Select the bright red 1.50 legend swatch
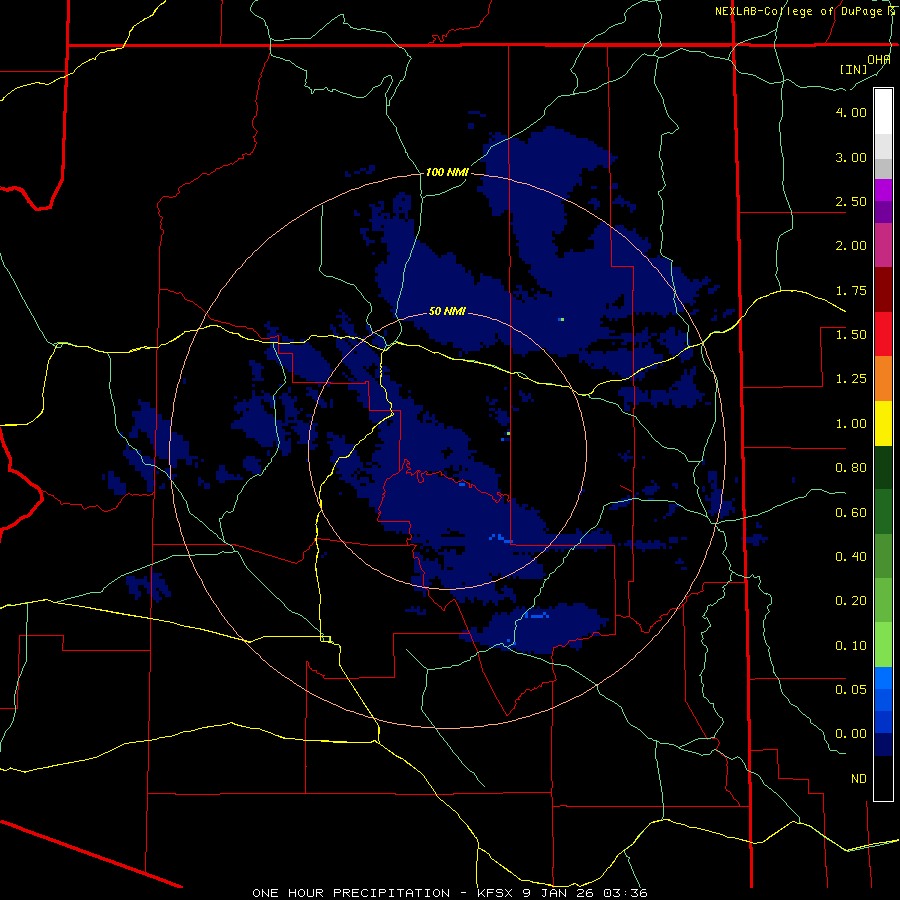900x900 pixels. click(883, 334)
